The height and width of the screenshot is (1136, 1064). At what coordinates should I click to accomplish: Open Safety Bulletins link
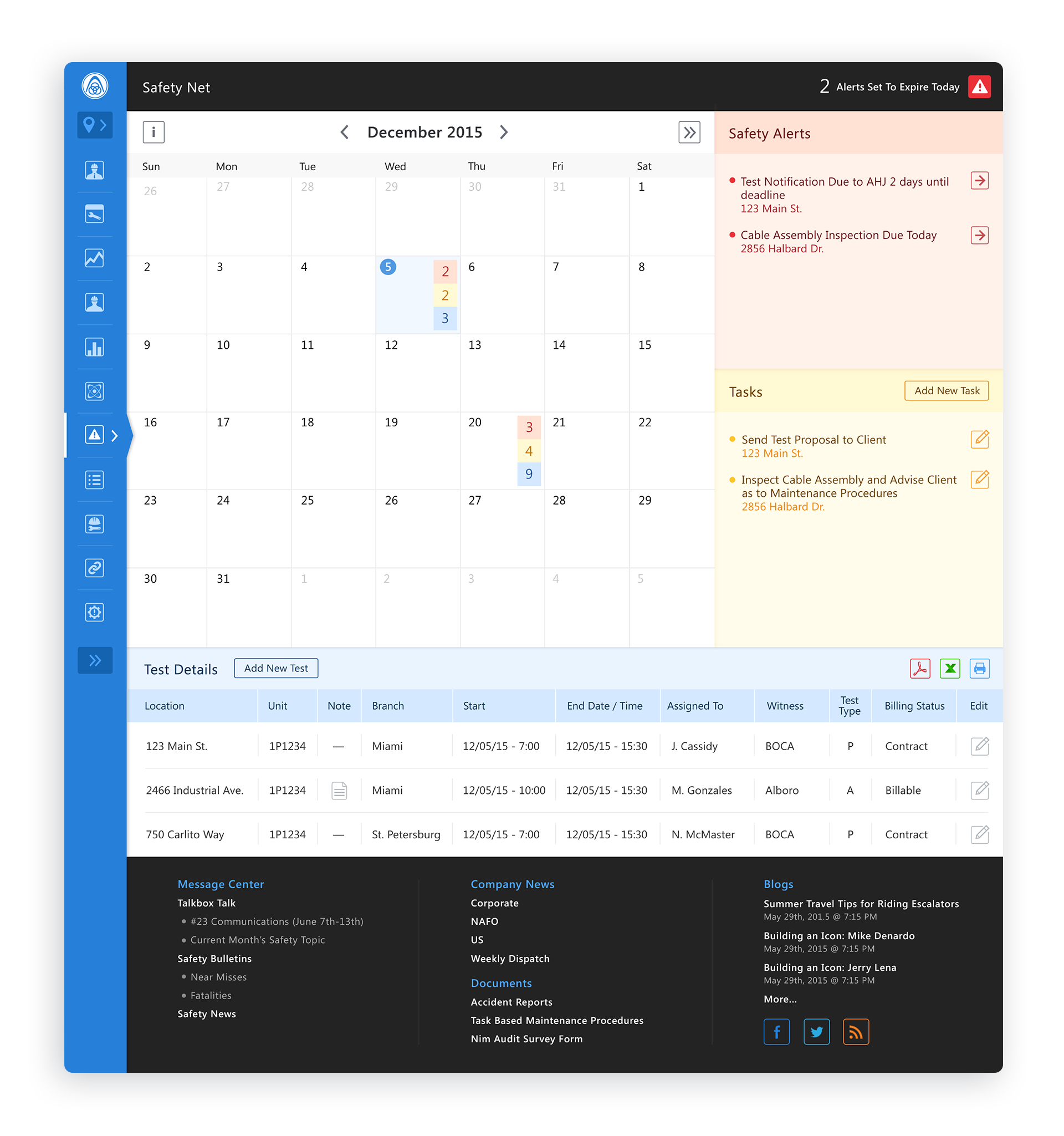tap(214, 958)
